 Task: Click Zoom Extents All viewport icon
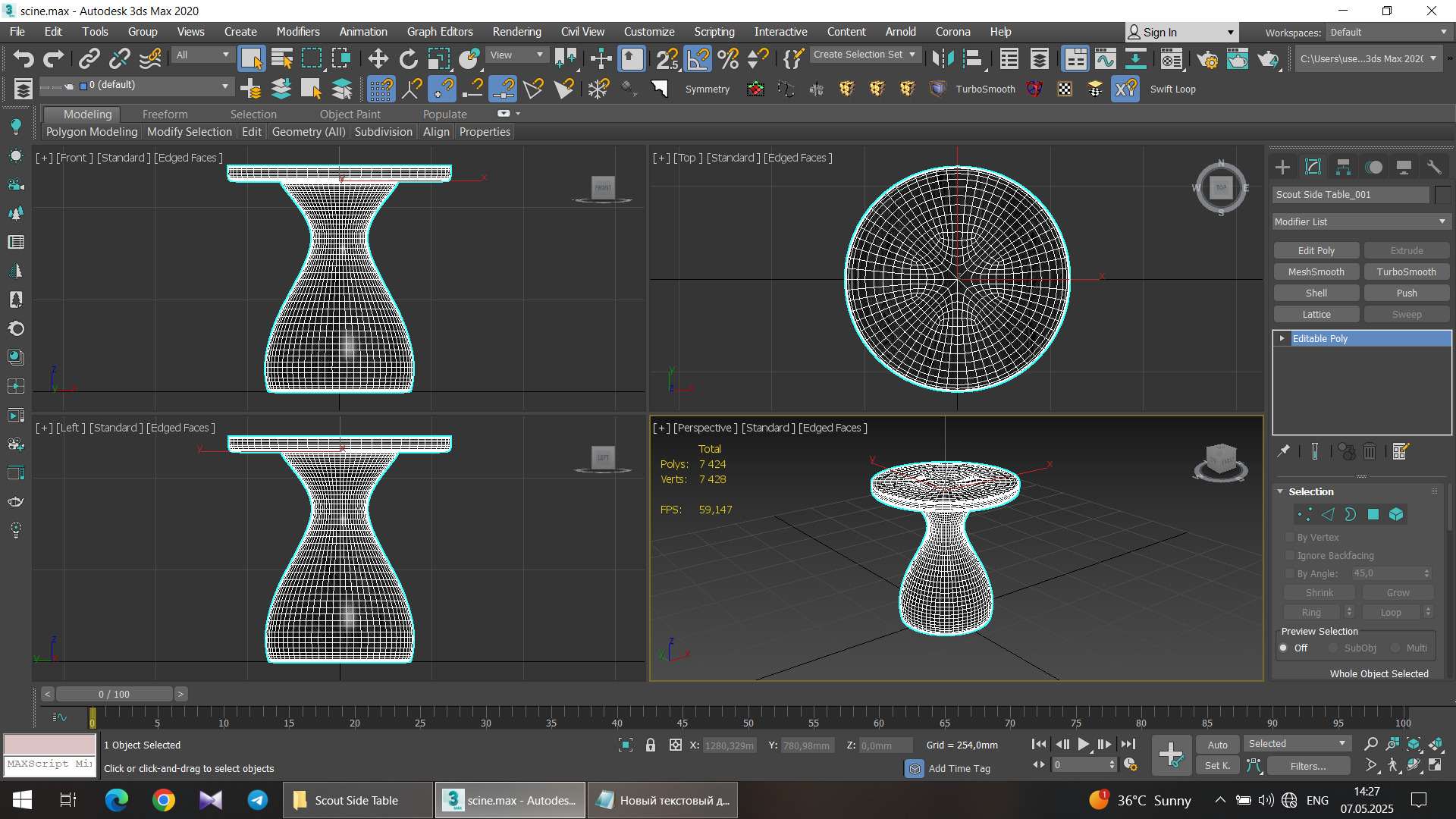[x=1436, y=744]
